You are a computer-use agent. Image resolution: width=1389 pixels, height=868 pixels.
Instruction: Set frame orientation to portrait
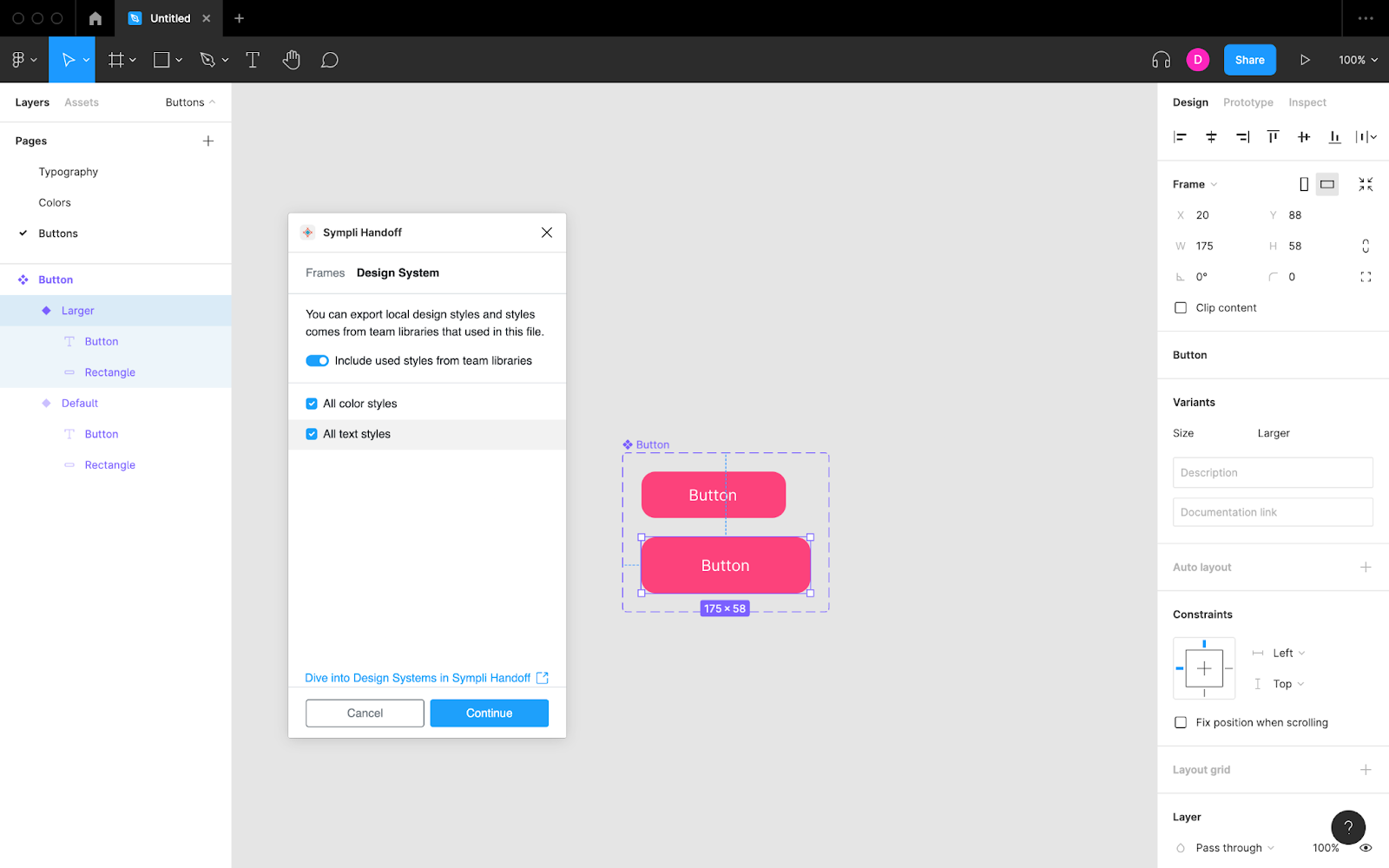point(1303,184)
